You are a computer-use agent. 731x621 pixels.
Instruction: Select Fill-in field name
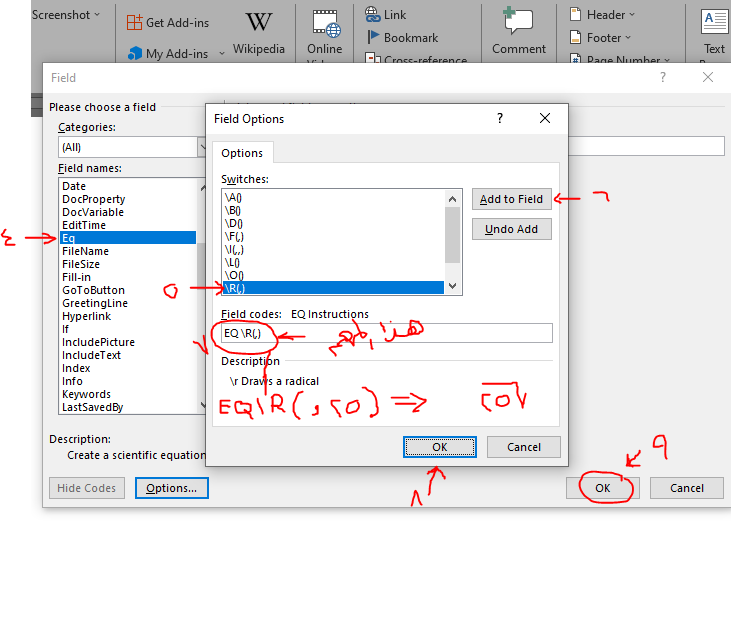(128, 277)
